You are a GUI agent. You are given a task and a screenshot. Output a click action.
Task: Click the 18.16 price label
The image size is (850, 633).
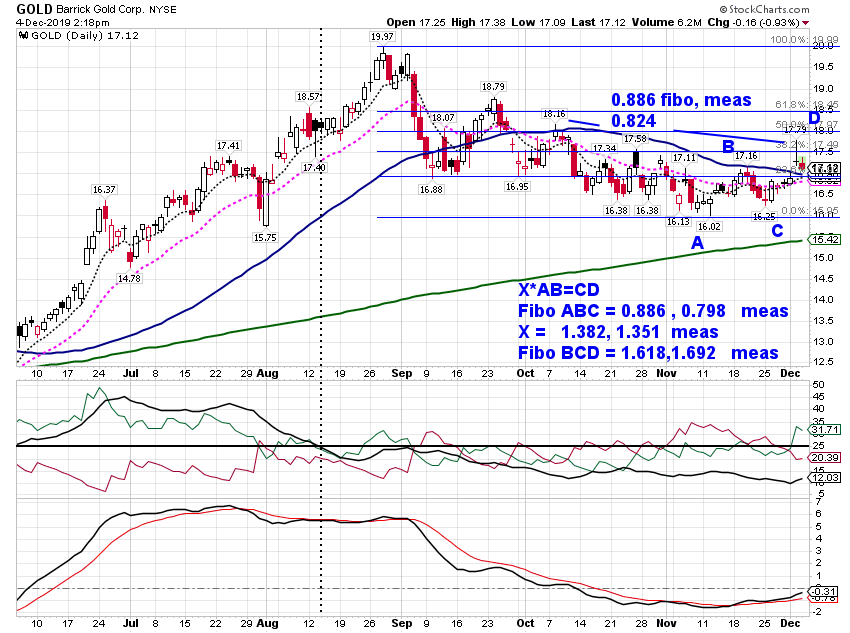click(554, 114)
